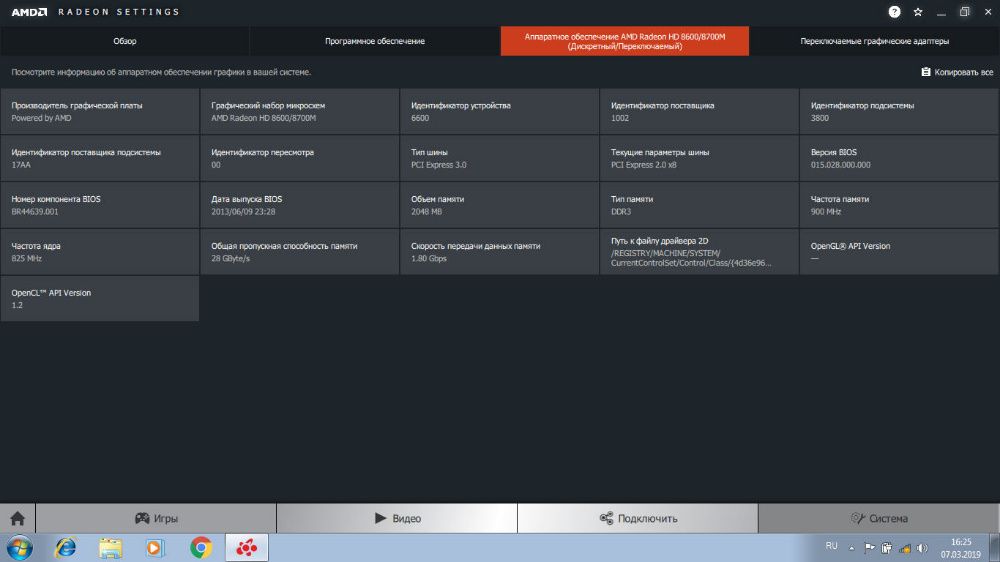The width and height of the screenshot is (1000, 562).
Task: Select the Тип шины PCI Express 3.0 tile
Action: pyautogui.click(x=499, y=158)
